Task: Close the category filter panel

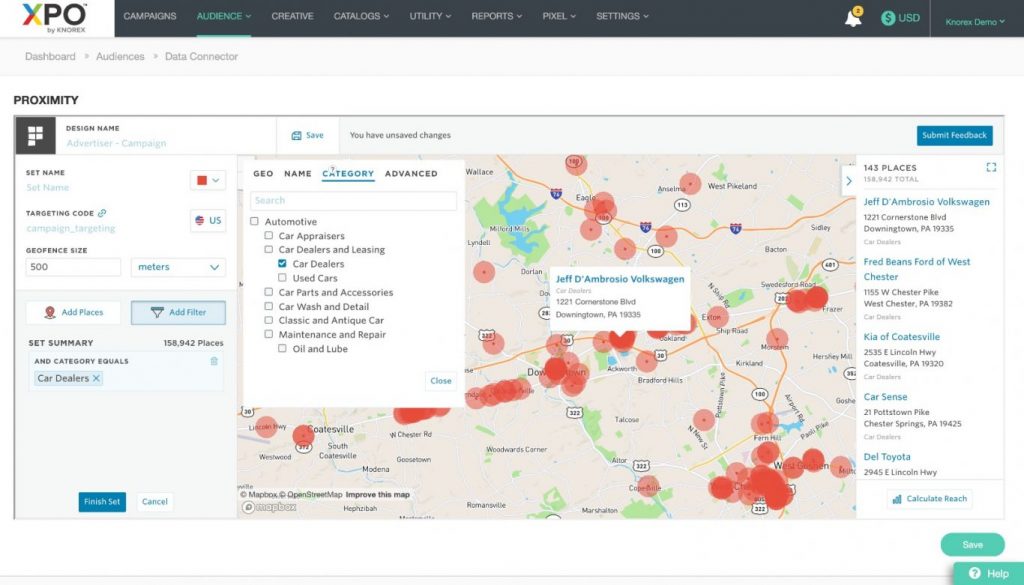Action: [441, 381]
